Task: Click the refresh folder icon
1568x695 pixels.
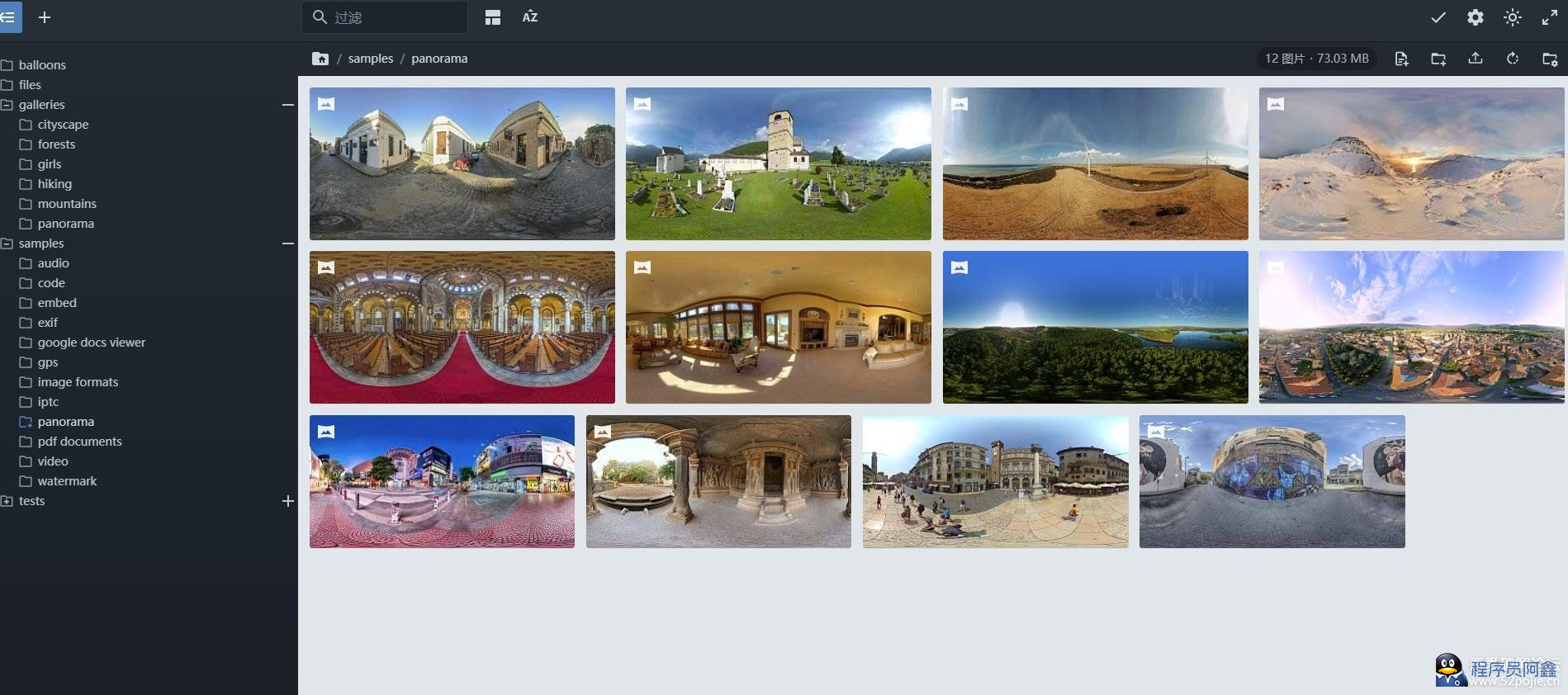Action: point(1513,59)
